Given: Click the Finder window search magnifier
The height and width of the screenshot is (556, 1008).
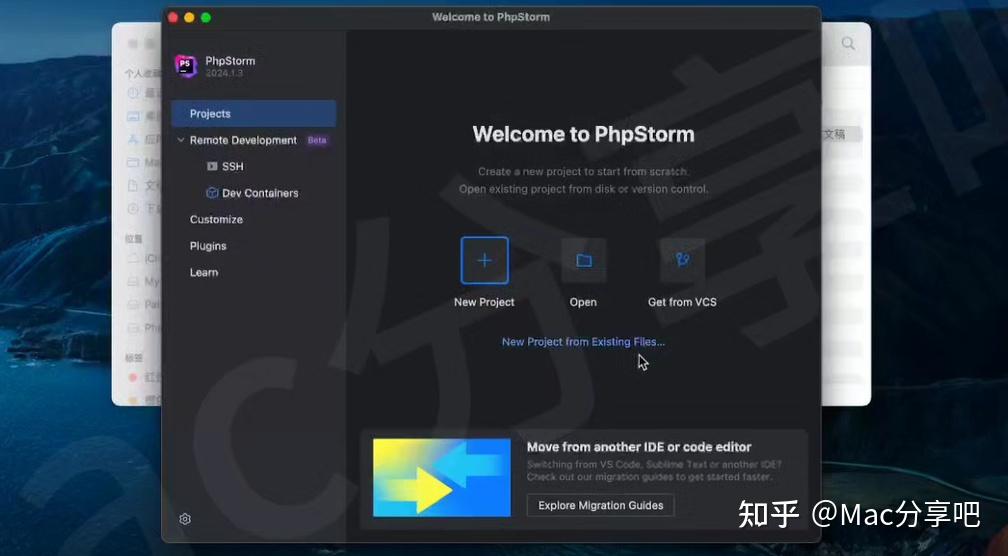Looking at the screenshot, I should tap(848, 44).
